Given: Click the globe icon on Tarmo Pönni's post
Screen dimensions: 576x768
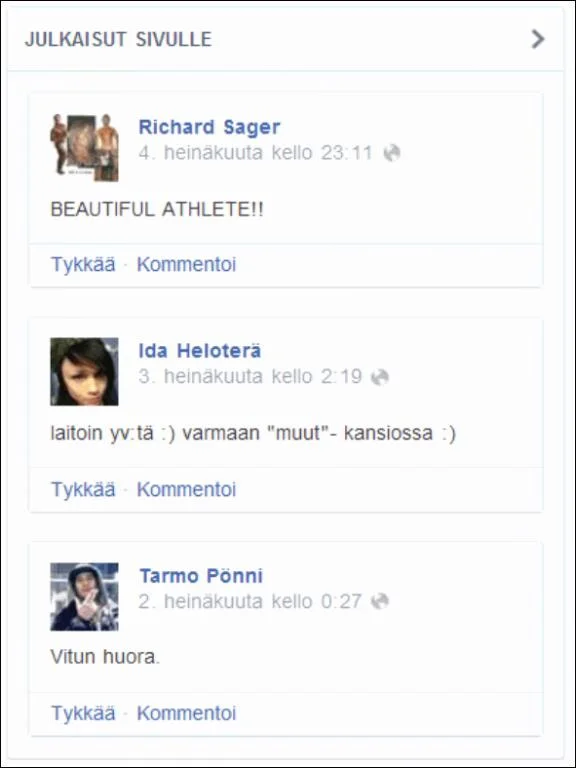Looking at the screenshot, I should [380, 601].
